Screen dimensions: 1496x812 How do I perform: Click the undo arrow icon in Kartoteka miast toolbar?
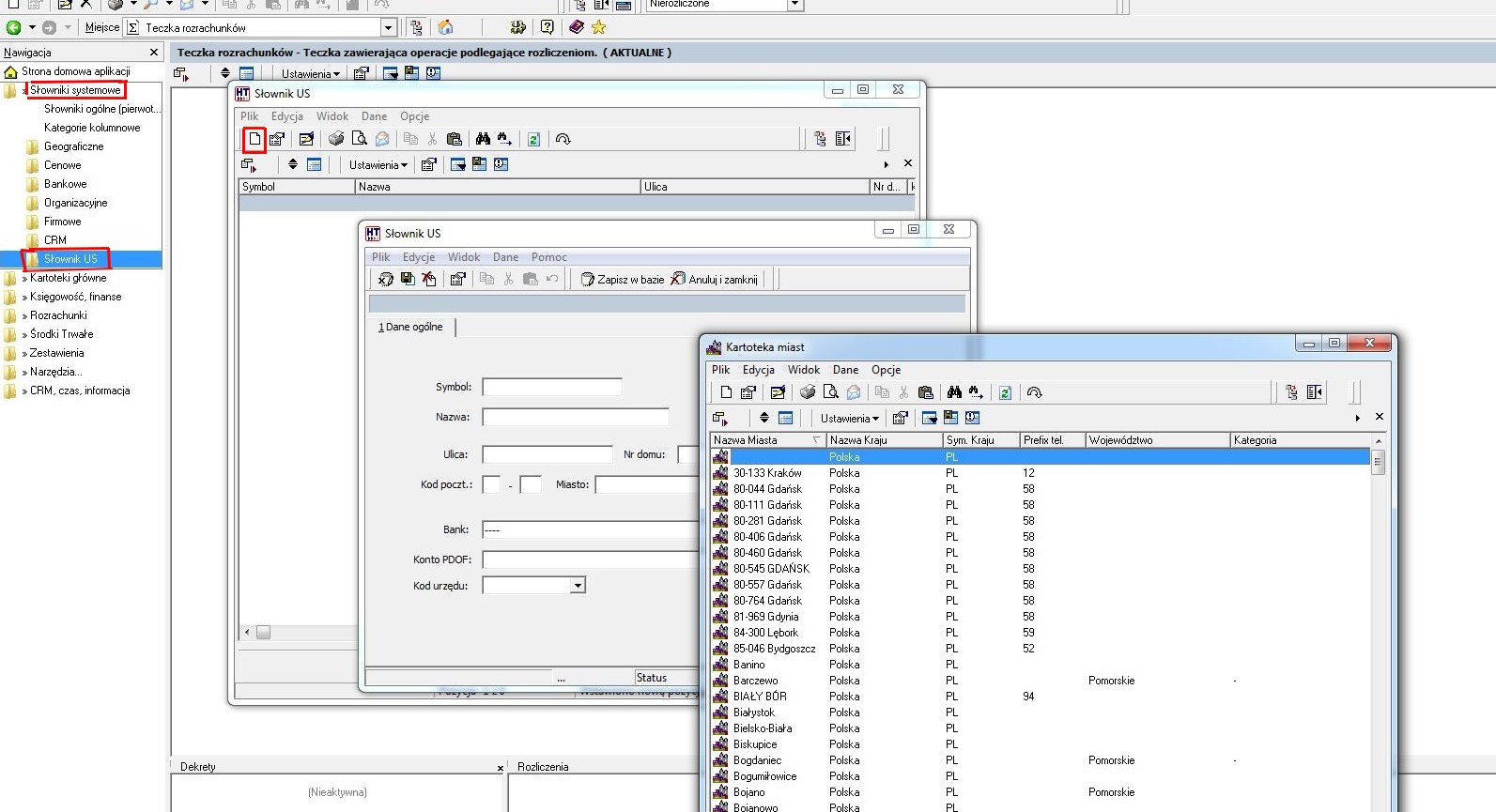(1034, 392)
